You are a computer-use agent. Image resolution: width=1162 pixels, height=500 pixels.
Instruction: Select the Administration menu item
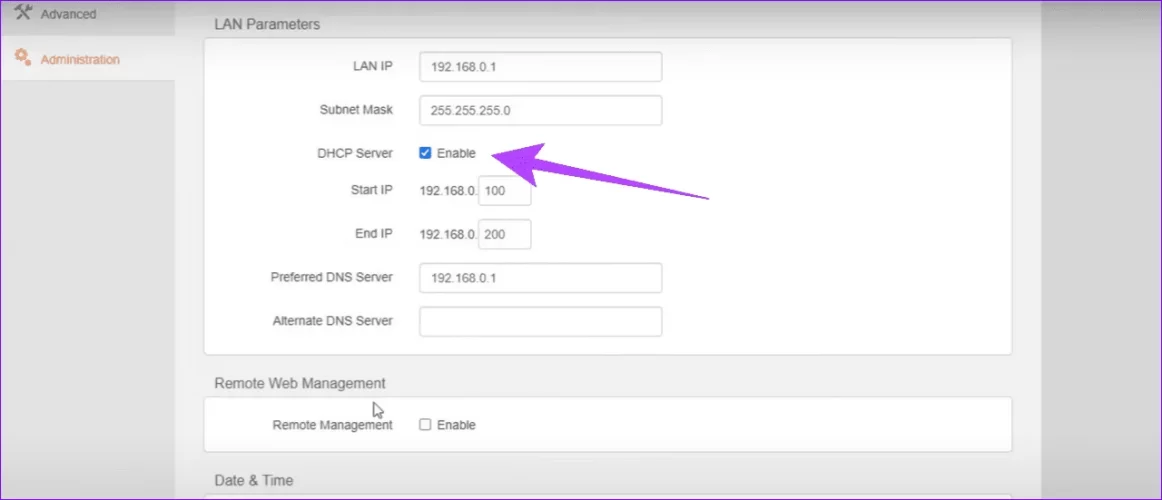80,60
